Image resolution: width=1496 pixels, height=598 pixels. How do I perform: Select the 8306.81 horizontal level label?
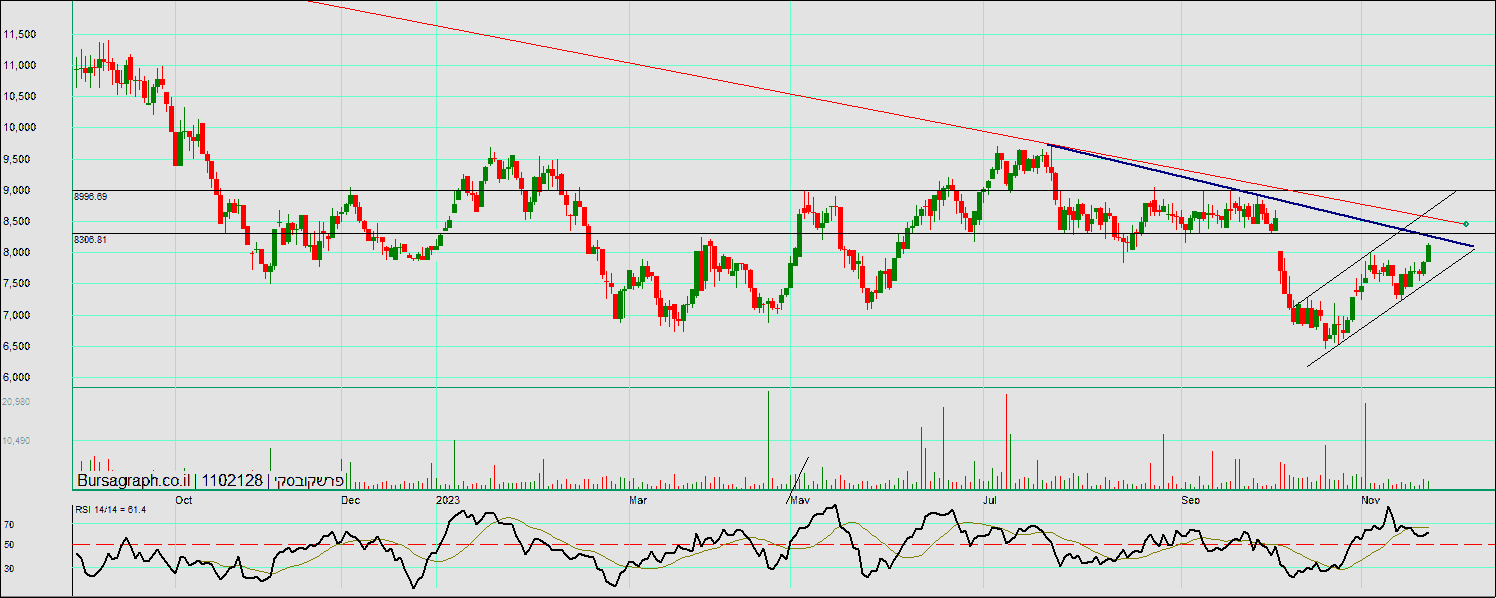click(91, 240)
